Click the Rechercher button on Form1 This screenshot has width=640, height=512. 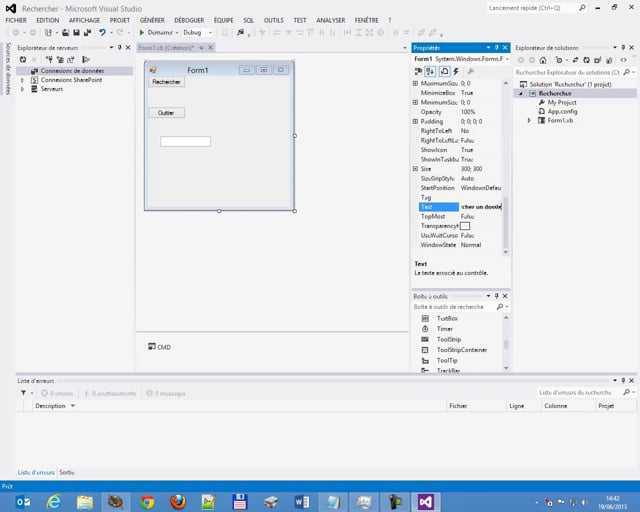(x=167, y=82)
